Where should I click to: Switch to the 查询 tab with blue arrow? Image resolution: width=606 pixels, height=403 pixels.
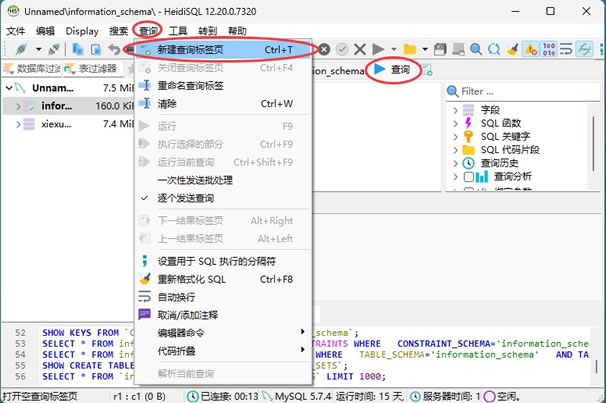(392, 70)
